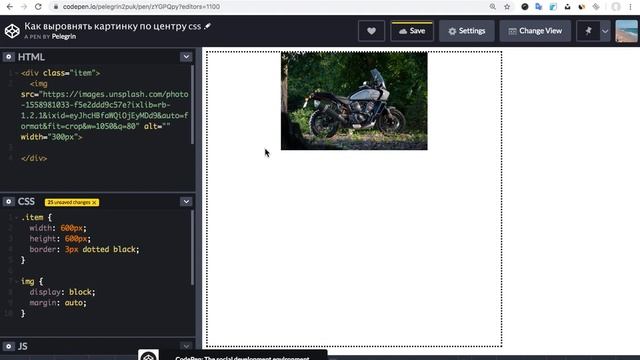Open author Pelegrin profile link
The height and width of the screenshot is (360, 640).
pyautogui.click(x=64, y=37)
